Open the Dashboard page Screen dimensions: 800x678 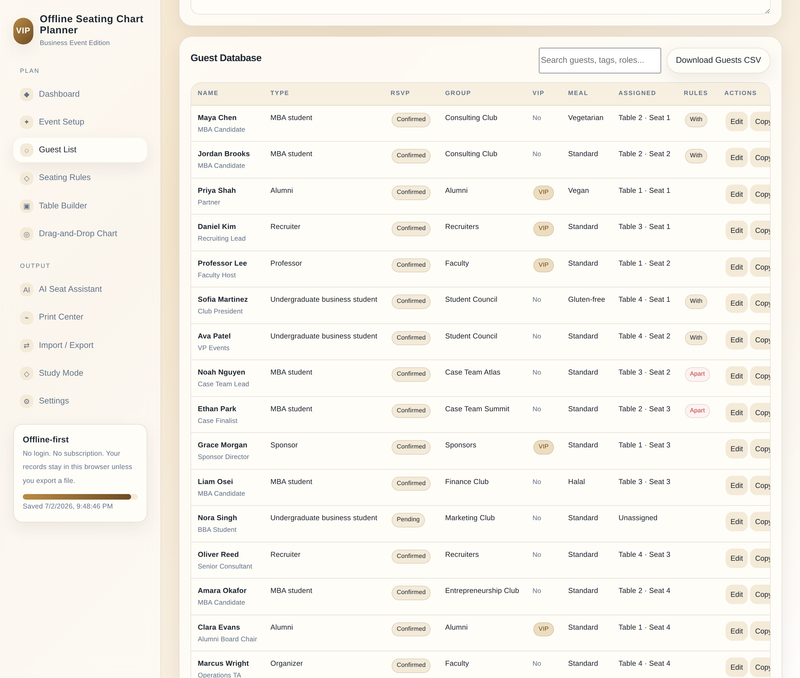[80, 94]
